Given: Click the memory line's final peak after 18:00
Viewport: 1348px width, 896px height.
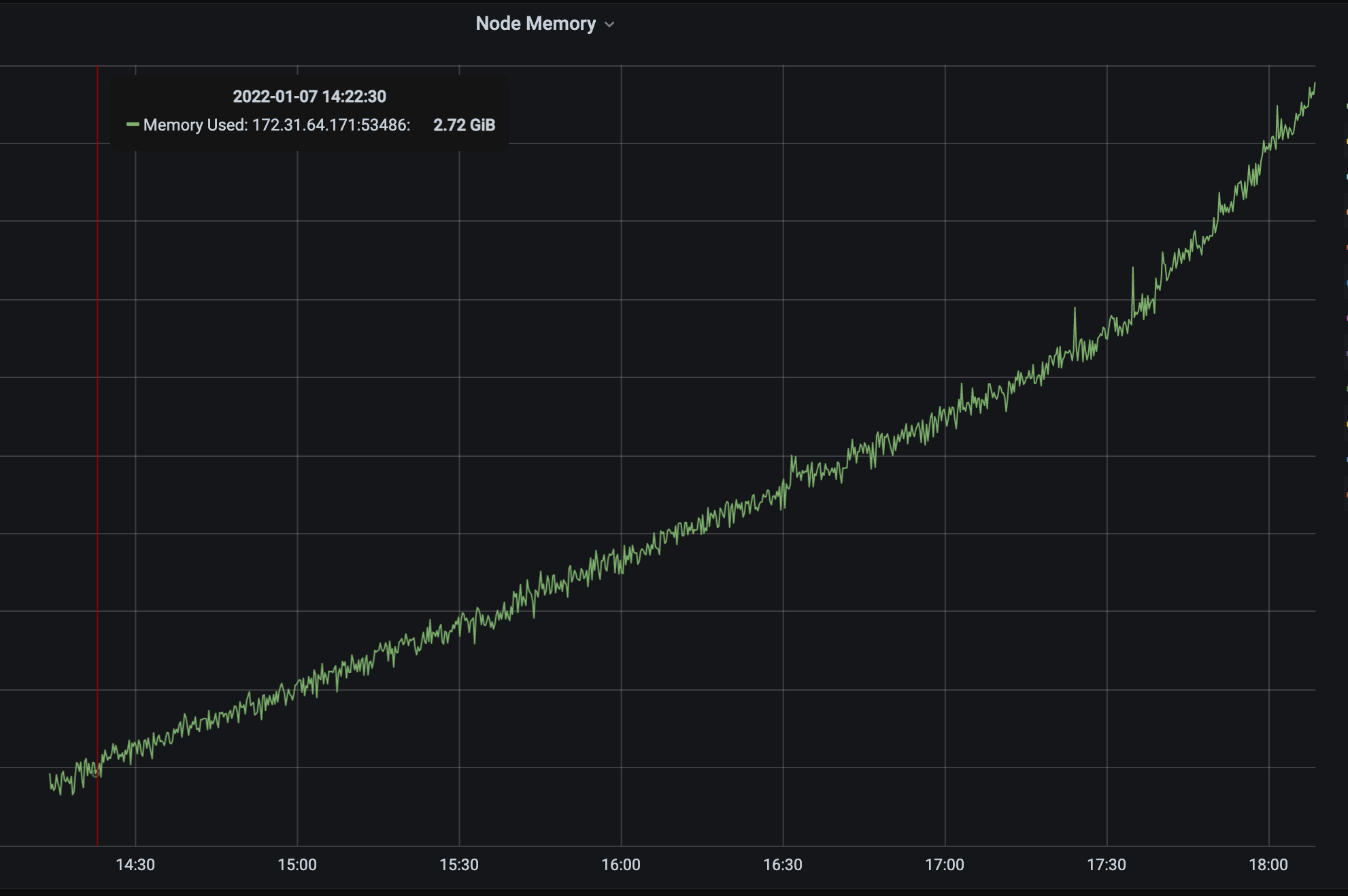Looking at the screenshot, I should pos(1314,84).
